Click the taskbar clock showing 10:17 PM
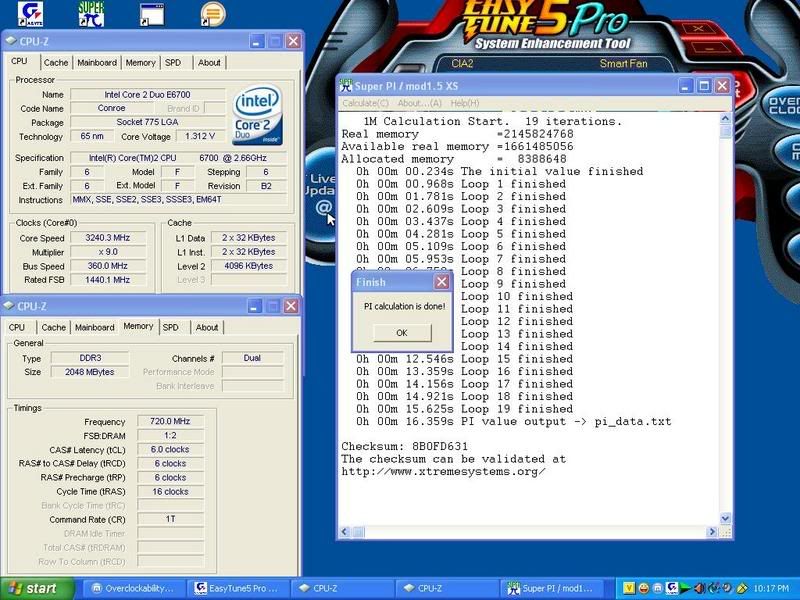The width and height of the screenshot is (800, 600). tap(771, 588)
